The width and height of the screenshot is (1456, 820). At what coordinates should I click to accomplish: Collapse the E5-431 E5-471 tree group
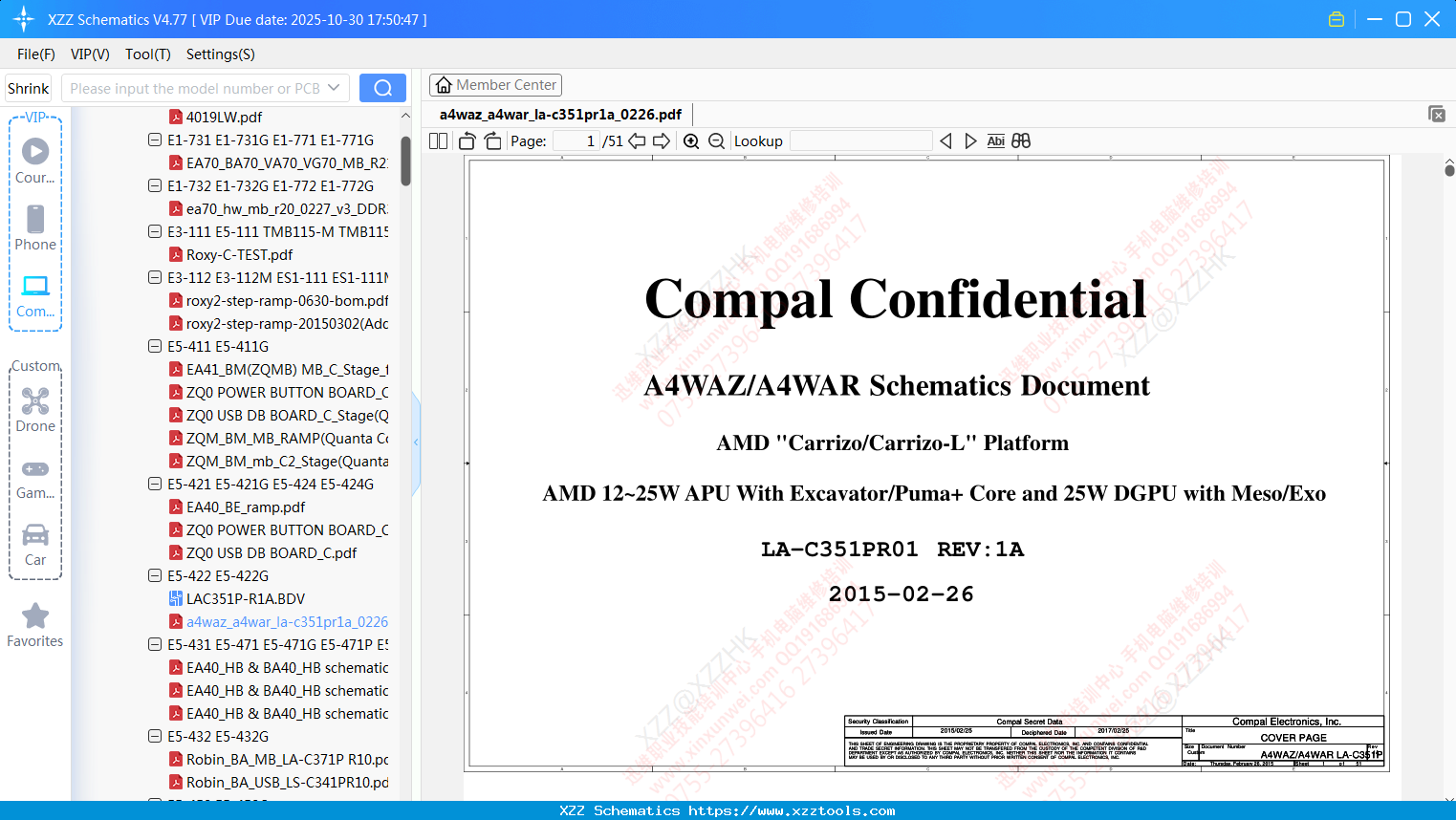click(155, 644)
